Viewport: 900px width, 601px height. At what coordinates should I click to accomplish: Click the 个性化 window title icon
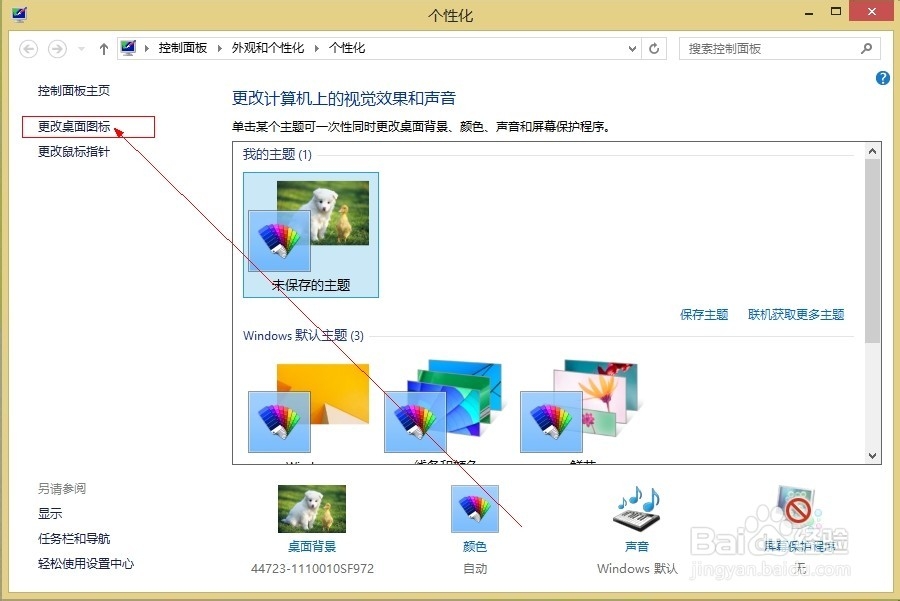click(x=19, y=14)
